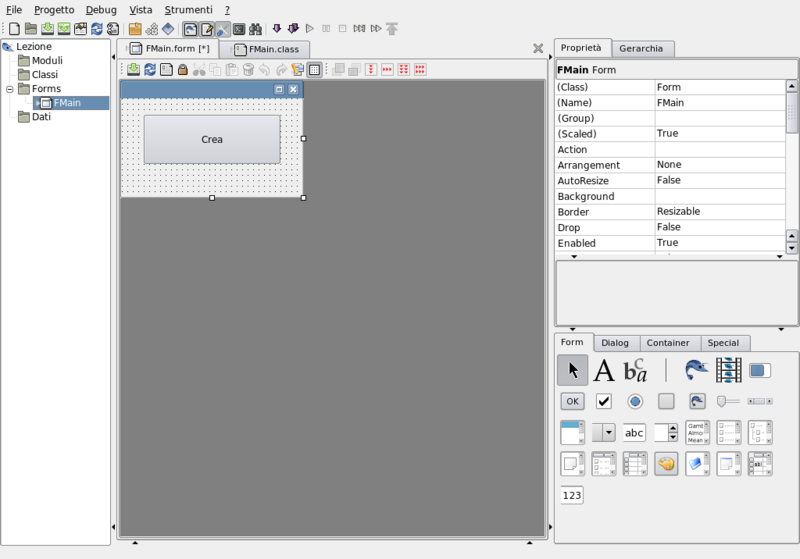Stop program execution with the square icon
The width and height of the screenshot is (800, 559).
[x=342, y=29]
